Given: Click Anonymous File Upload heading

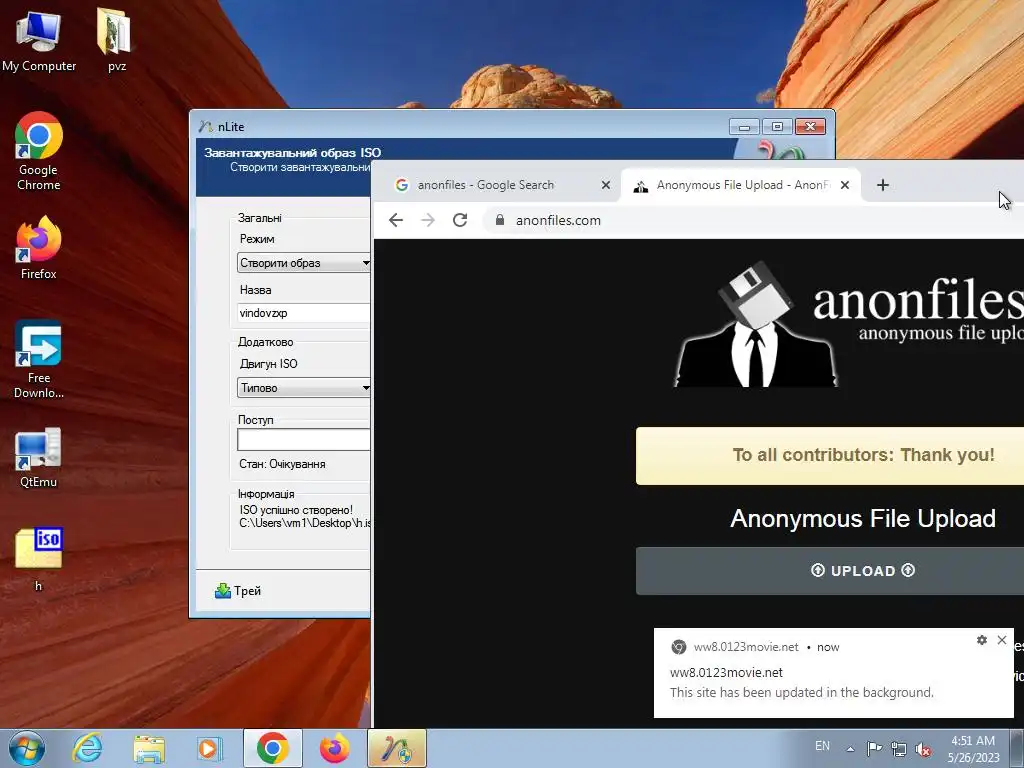Looking at the screenshot, I should pyautogui.click(x=862, y=519).
